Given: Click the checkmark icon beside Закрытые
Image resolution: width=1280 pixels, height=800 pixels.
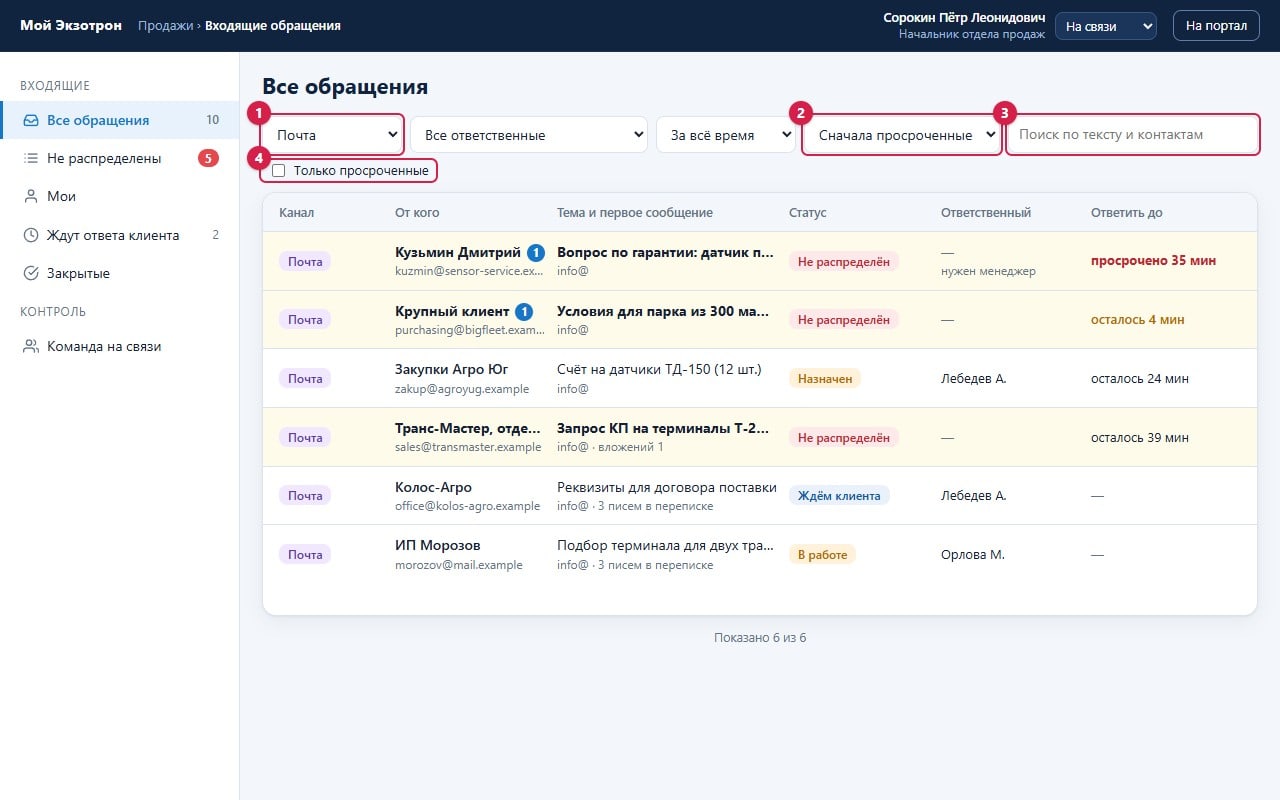Looking at the screenshot, I should point(31,273).
